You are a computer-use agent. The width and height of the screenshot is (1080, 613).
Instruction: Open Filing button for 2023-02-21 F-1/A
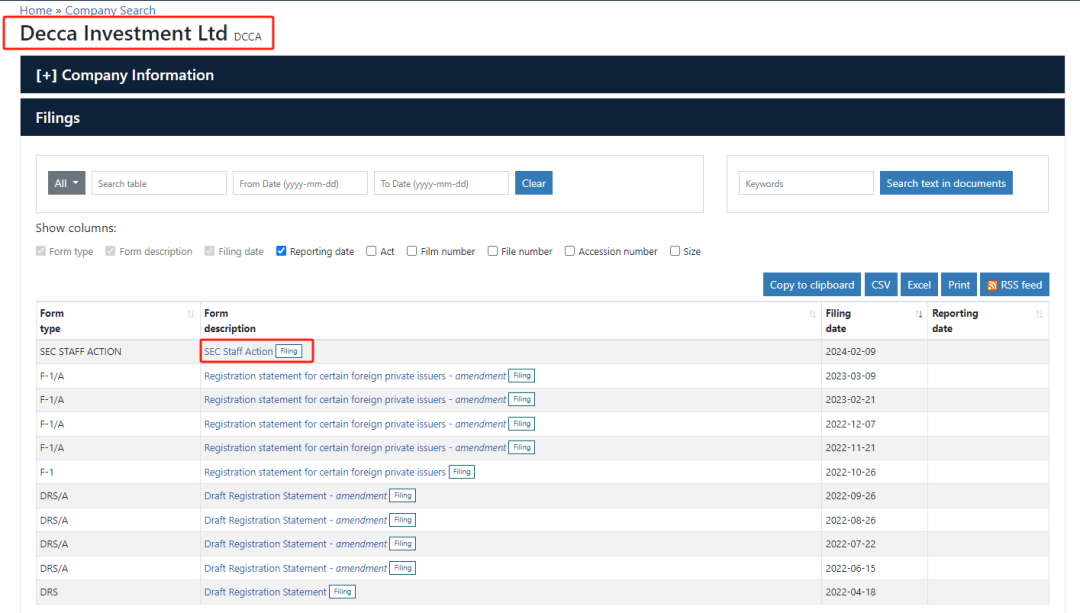pyautogui.click(x=522, y=399)
